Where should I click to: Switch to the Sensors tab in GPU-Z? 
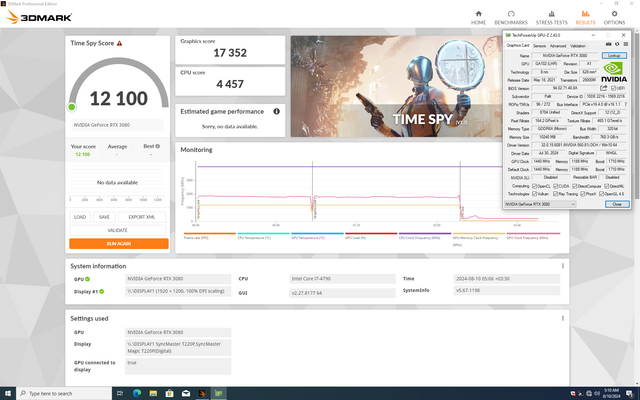539,45
